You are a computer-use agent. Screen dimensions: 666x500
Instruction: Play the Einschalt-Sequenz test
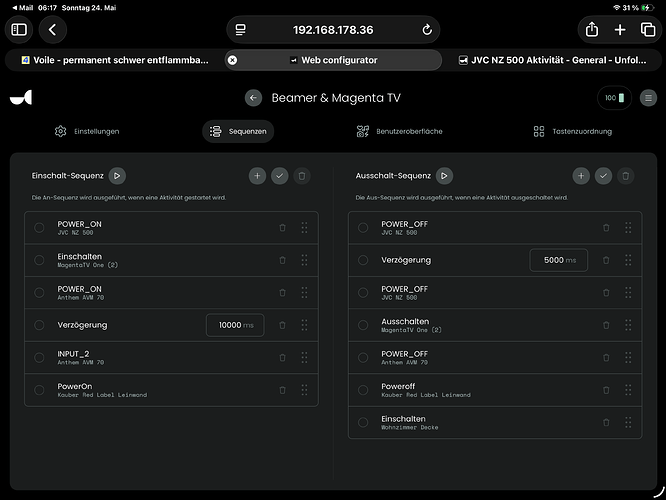[117, 176]
